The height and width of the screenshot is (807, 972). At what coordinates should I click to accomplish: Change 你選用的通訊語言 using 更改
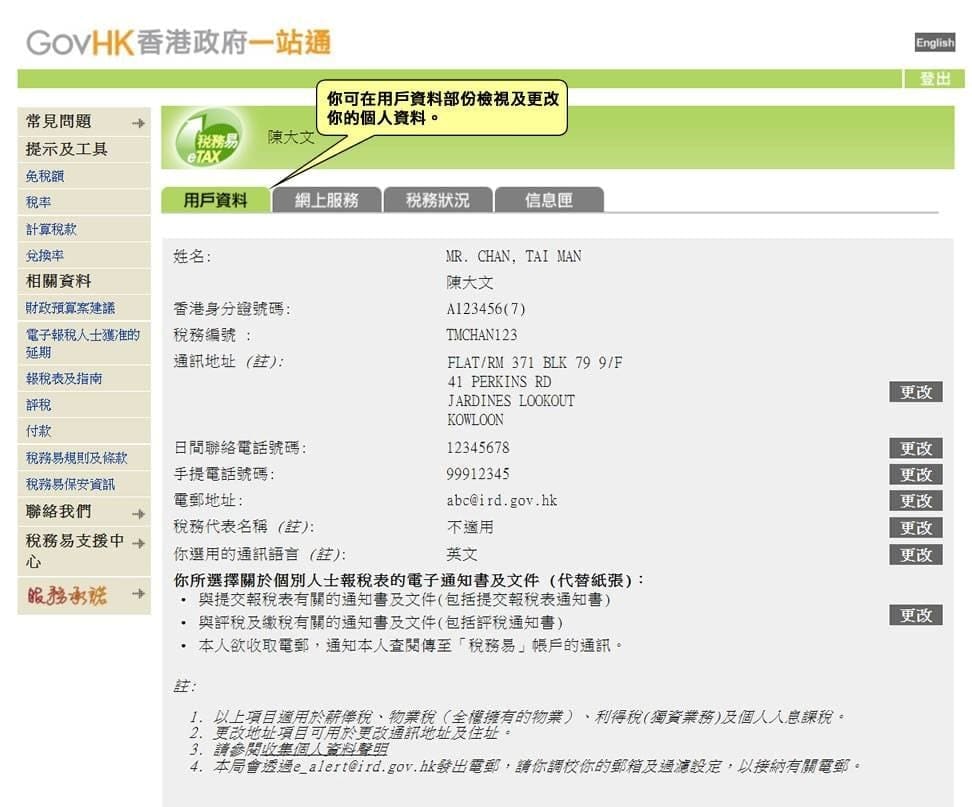(x=915, y=555)
